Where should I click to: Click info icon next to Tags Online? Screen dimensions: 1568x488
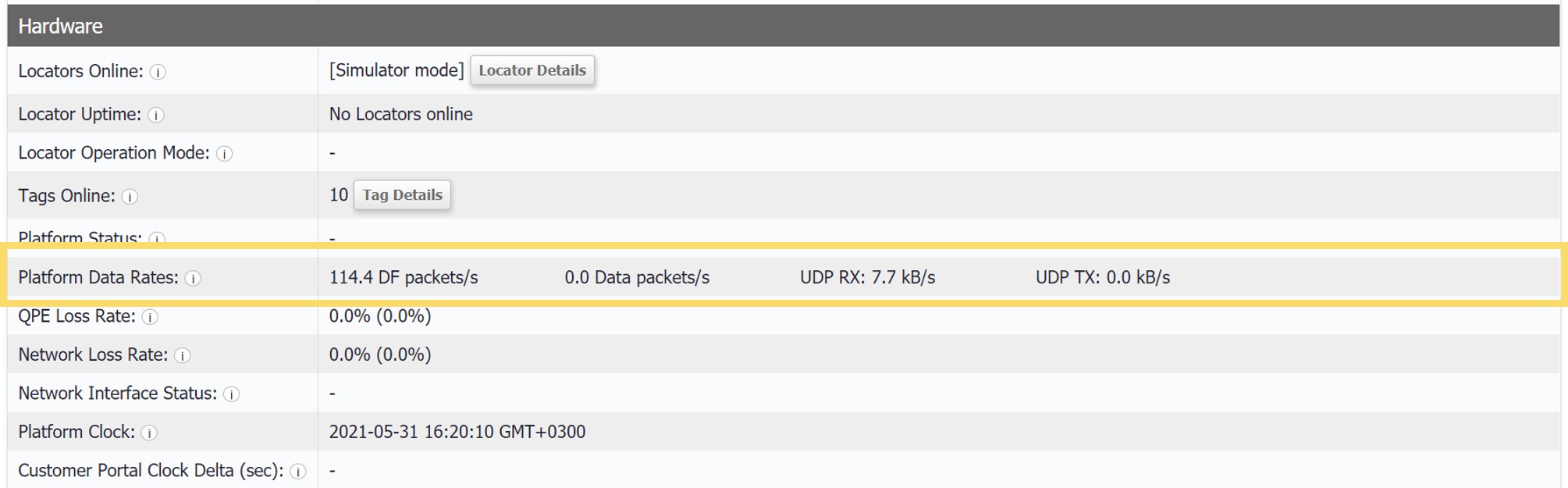click(x=130, y=197)
